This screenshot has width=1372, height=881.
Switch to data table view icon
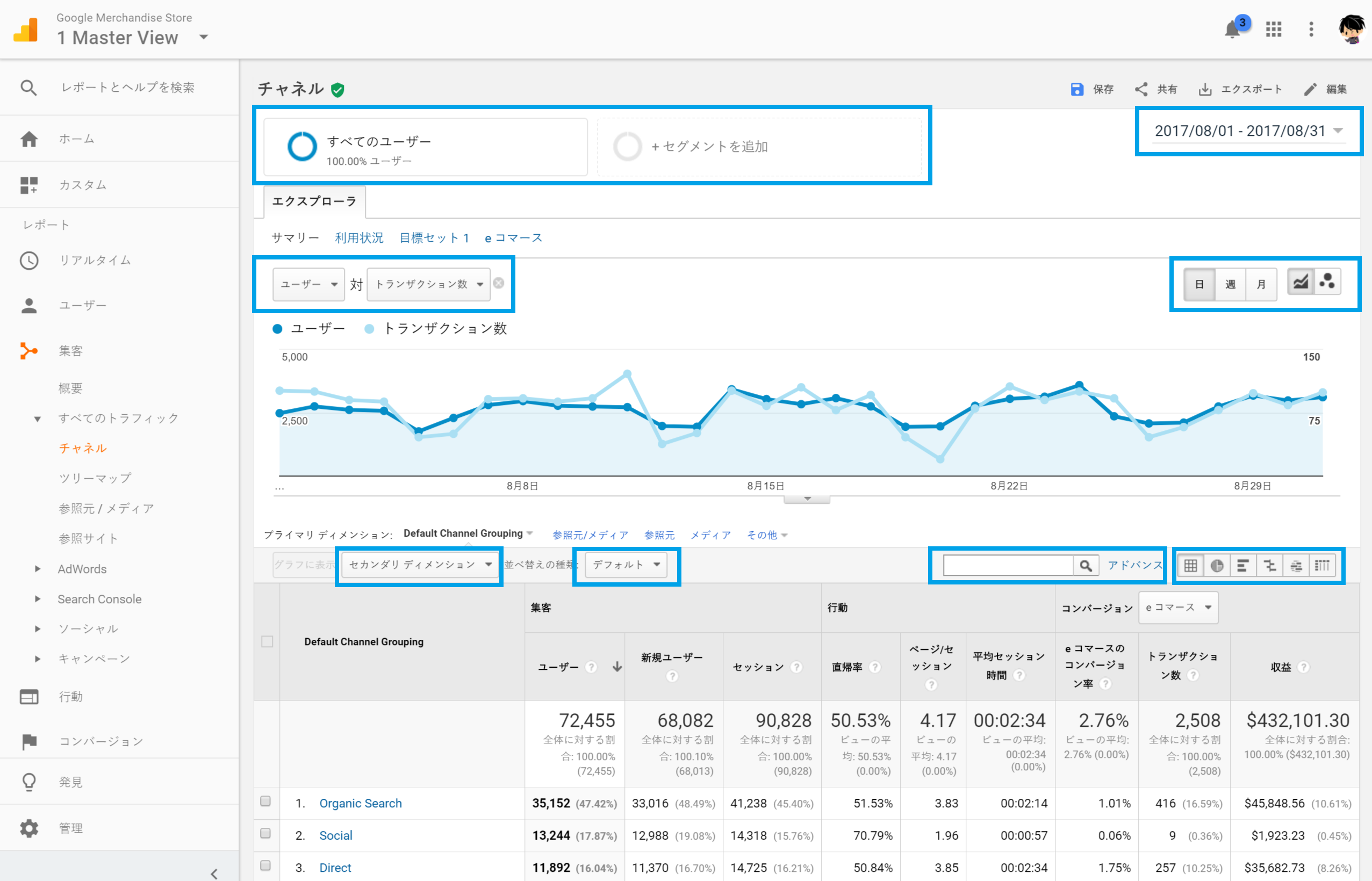(1191, 566)
